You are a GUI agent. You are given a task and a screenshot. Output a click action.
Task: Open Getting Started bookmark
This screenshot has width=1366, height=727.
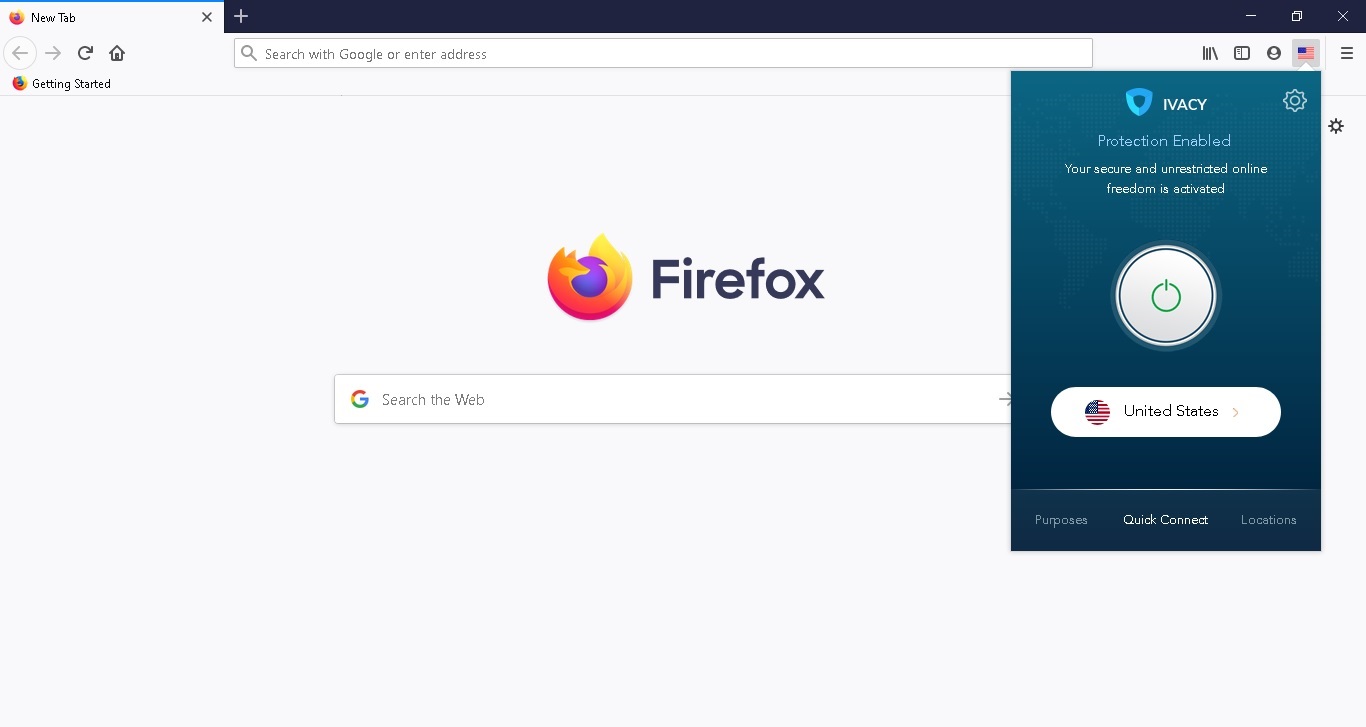click(61, 84)
